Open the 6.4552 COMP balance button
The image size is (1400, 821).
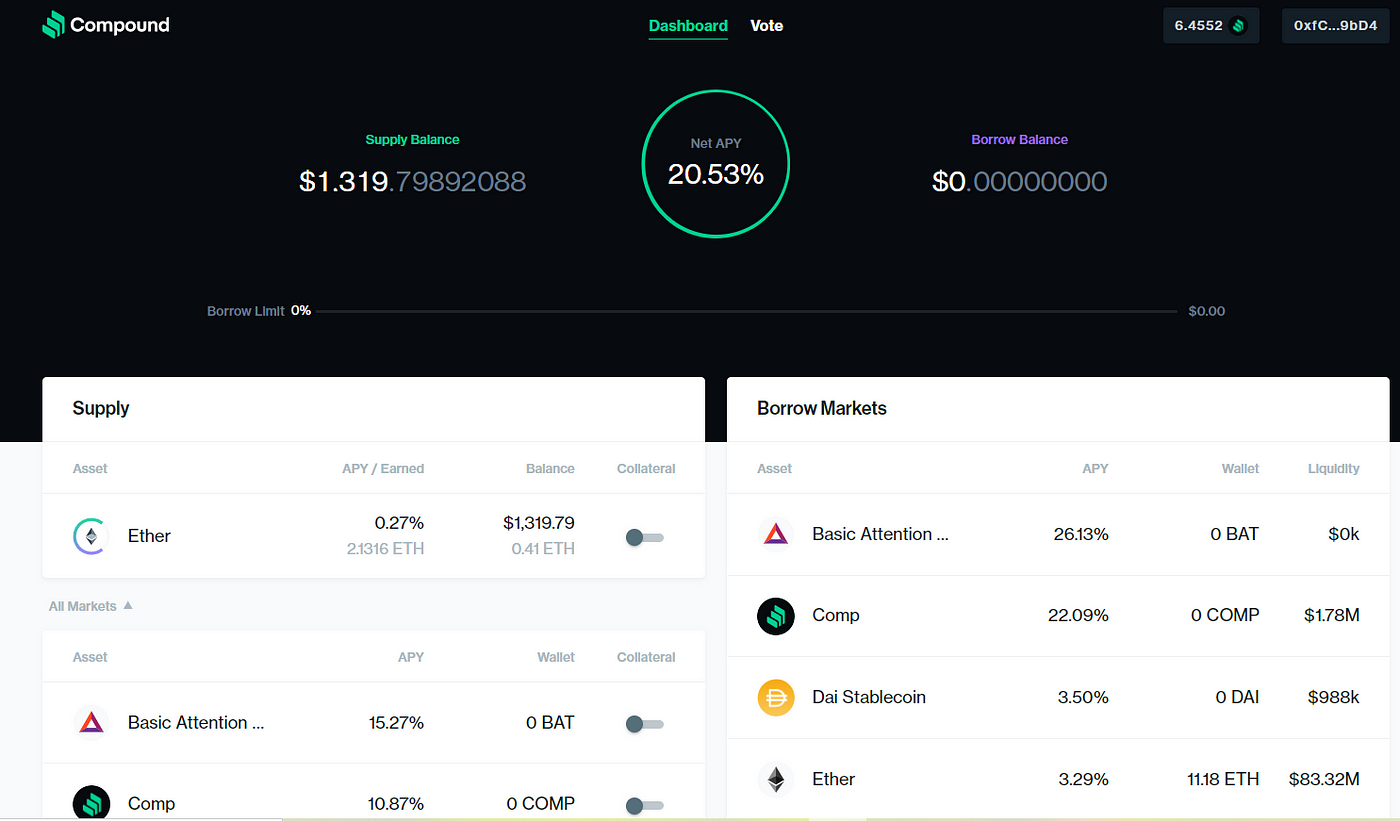1211,26
